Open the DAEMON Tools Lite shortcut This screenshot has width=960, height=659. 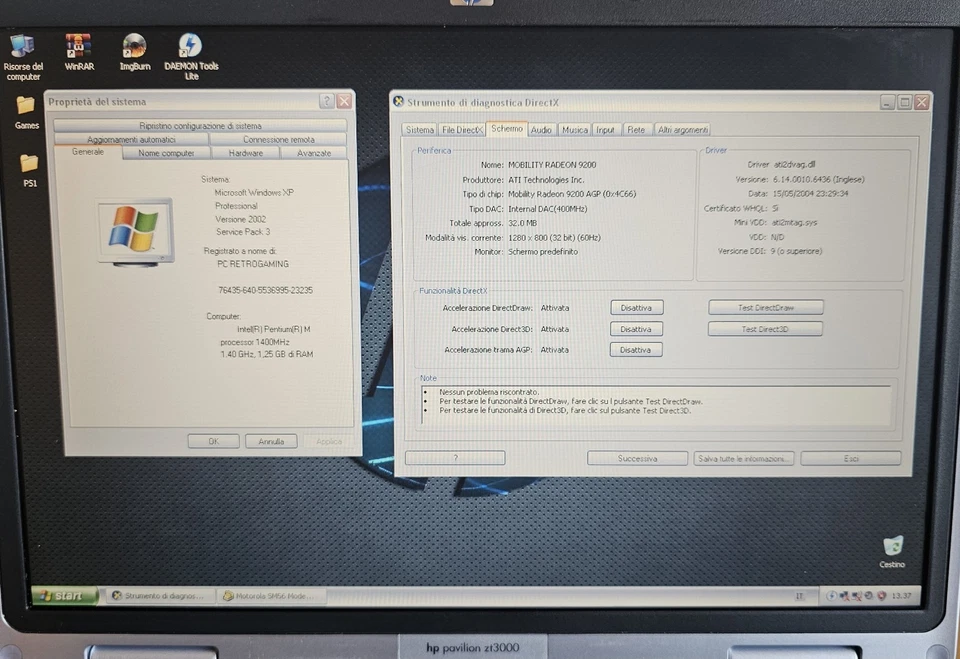tap(191, 57)
